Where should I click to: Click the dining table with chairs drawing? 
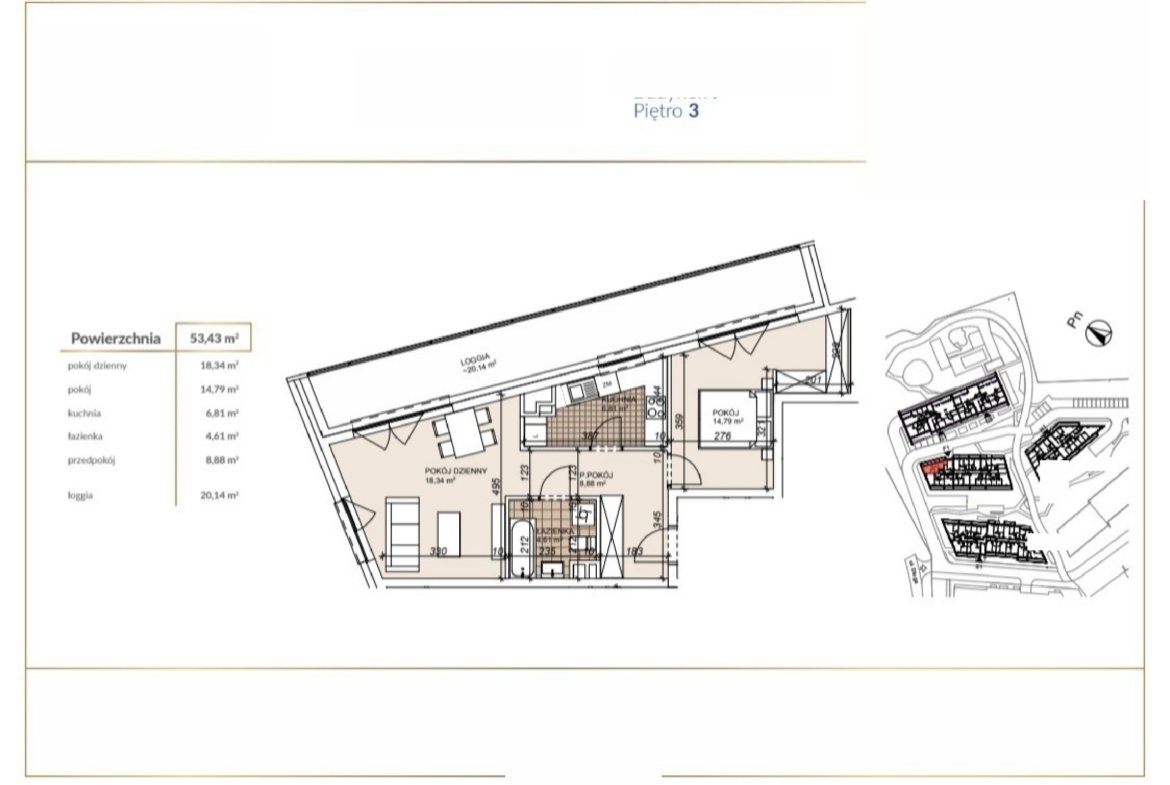pyautogui.click(x=463, y=433)
